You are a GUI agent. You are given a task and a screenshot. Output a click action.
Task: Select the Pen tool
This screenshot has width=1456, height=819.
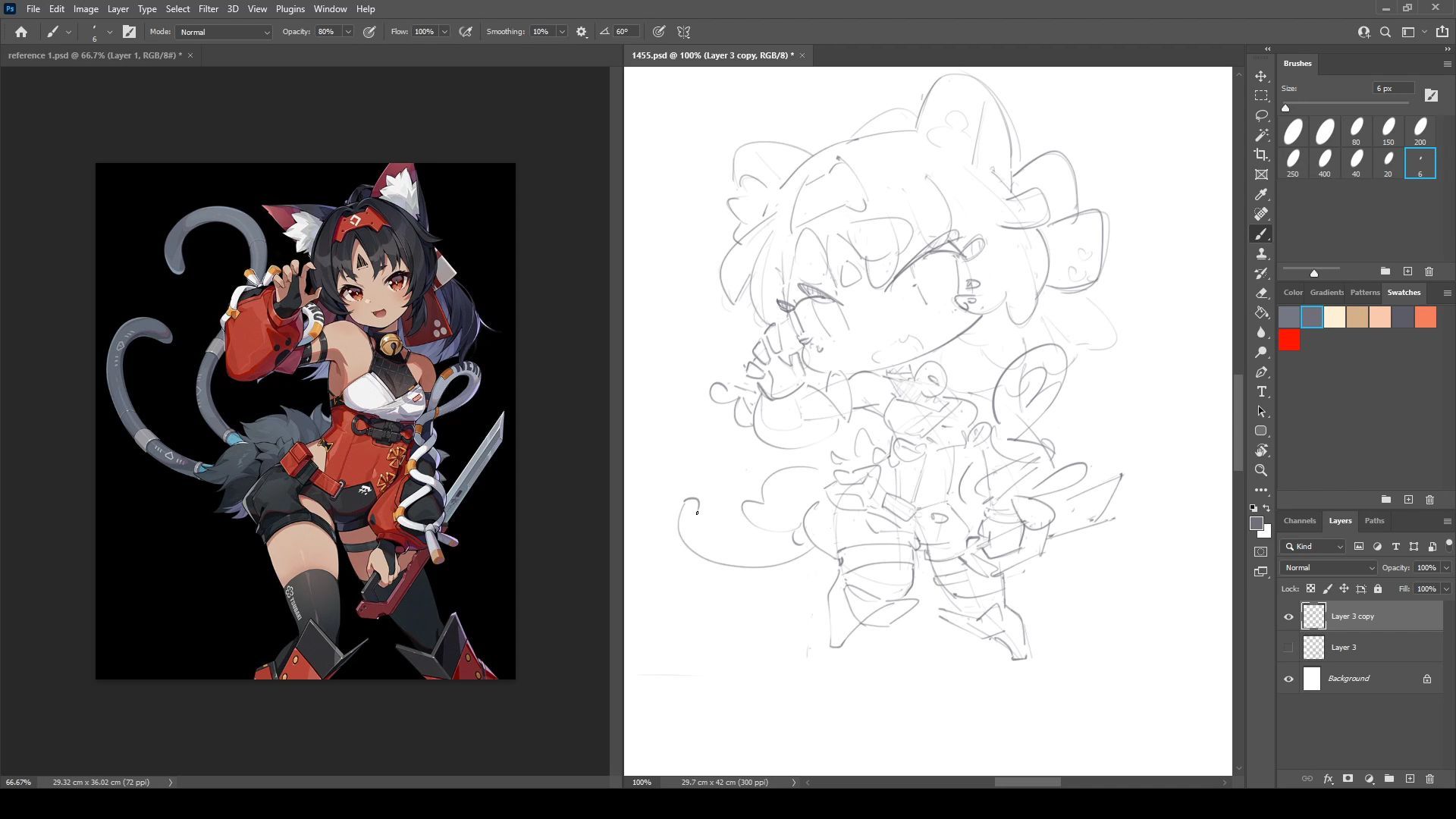click(1261, 372)
